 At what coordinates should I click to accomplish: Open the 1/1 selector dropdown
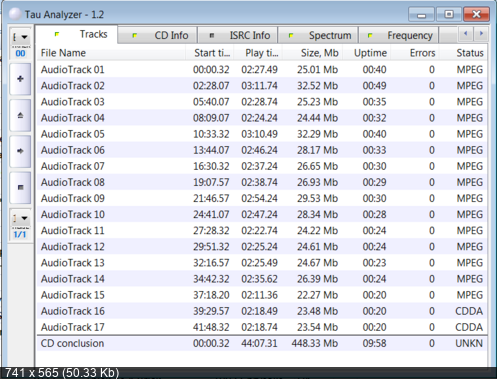point(20,218)
